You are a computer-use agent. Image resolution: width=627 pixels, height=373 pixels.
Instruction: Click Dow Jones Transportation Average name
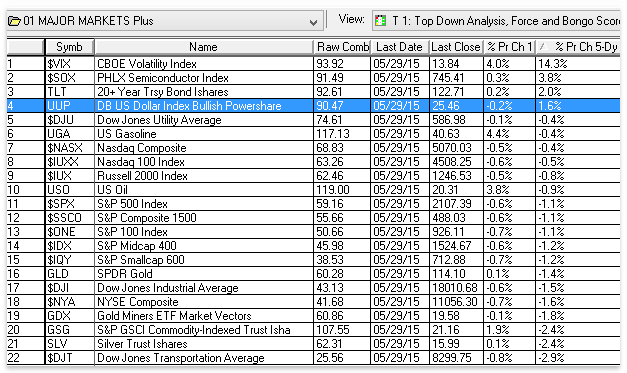point(204,358)
